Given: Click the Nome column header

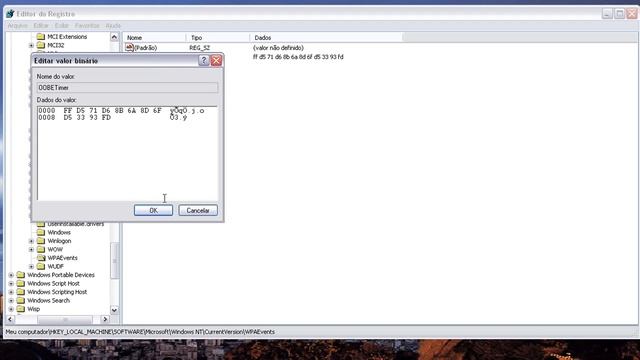Looking at the screenshot, I should pos(154,38).
